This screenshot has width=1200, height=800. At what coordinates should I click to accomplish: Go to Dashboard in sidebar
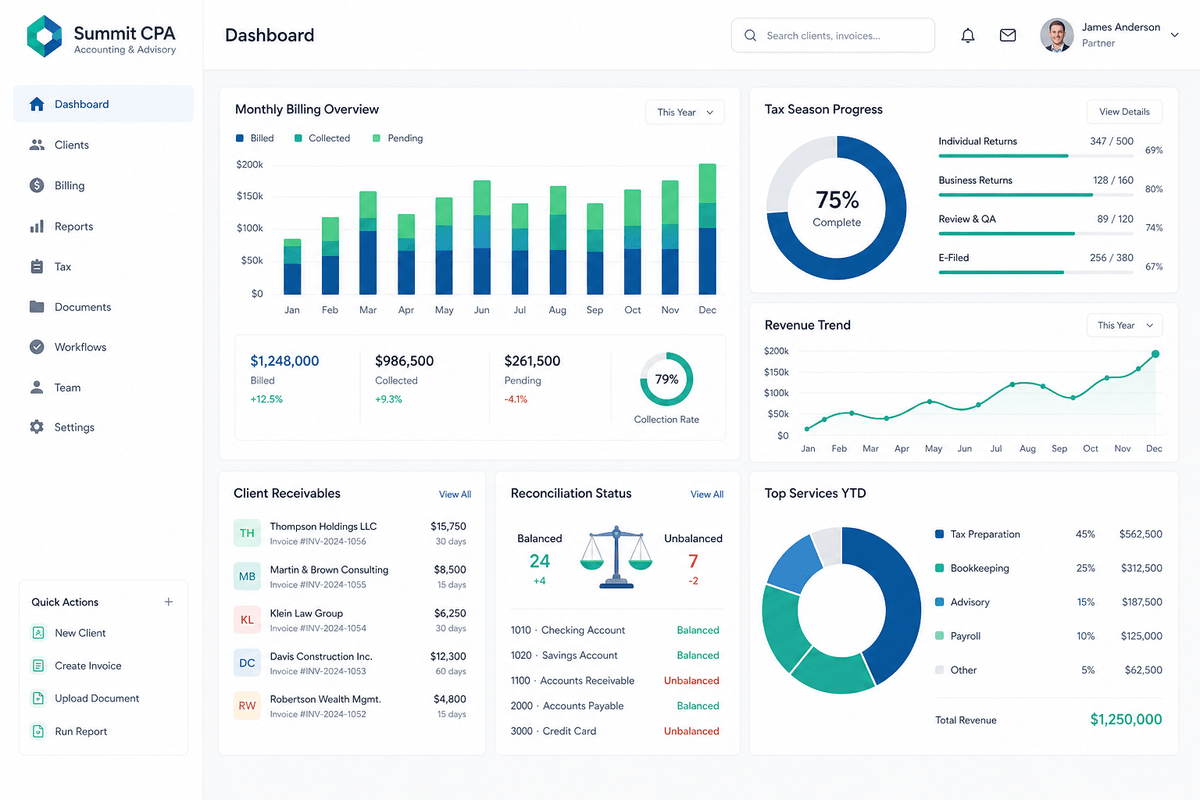pos(103,104)
